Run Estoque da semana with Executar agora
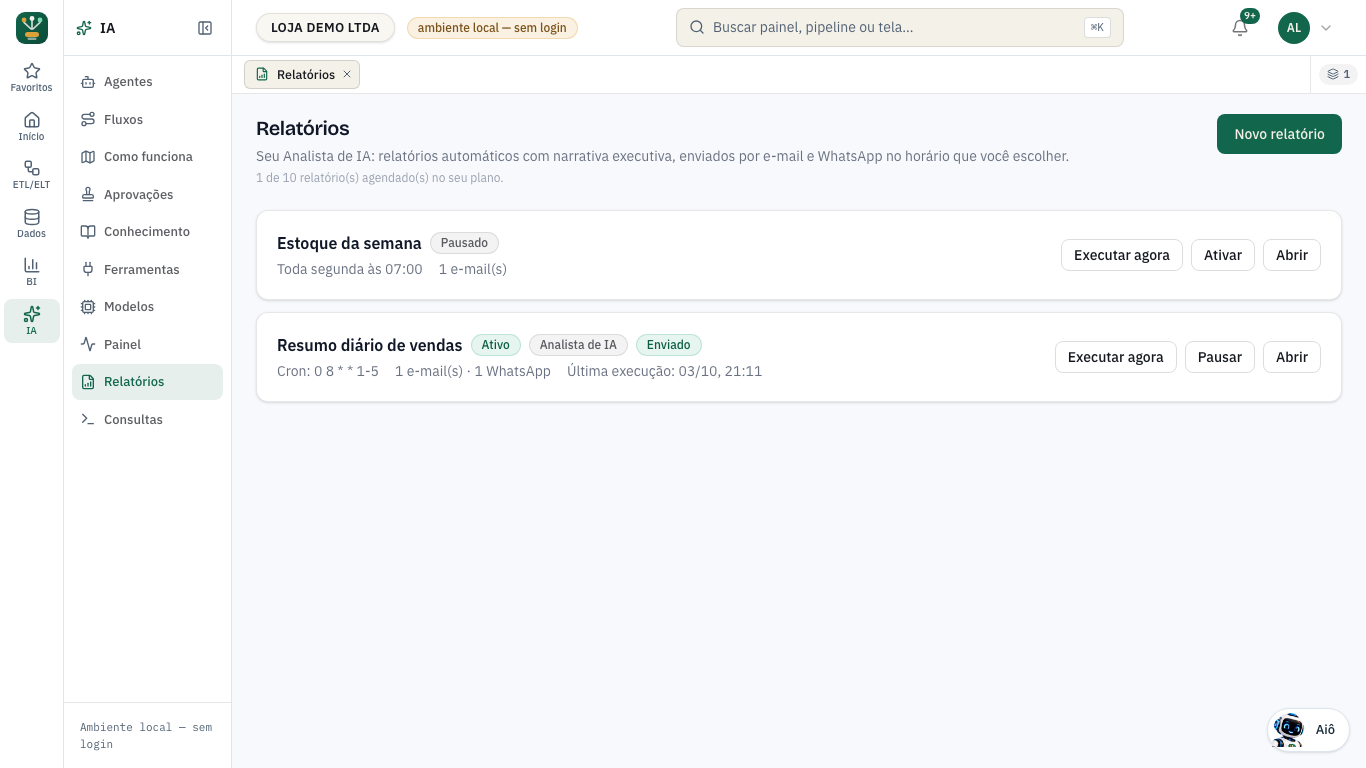Screen dimensions: 1366x768 (x=1122, y=255)
